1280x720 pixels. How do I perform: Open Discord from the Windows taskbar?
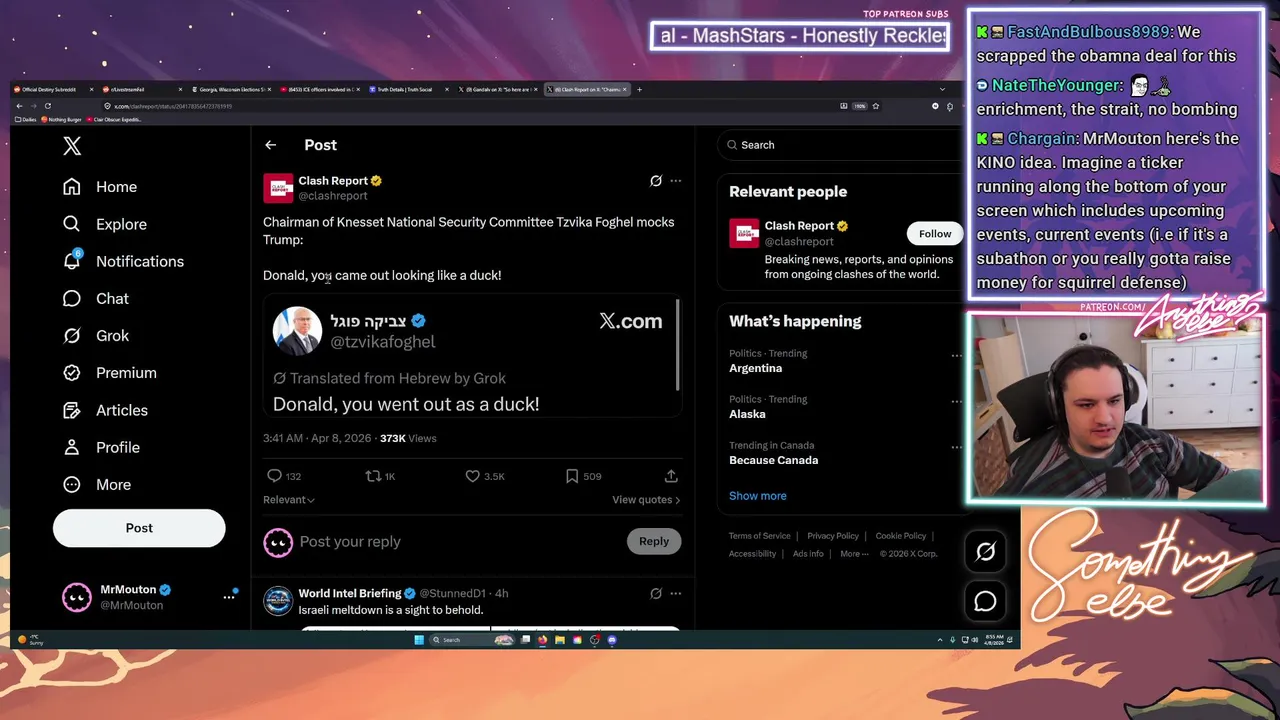(x=612, y=640)
